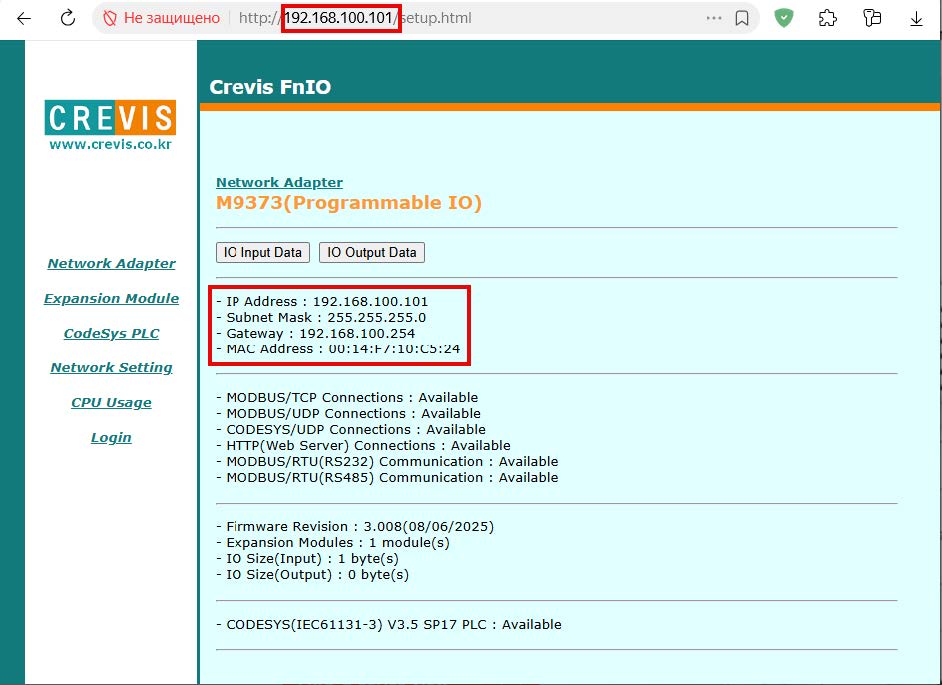Screen dimensions: 942x685
Task: Open the browser downloads
Action: coord(916,19)
